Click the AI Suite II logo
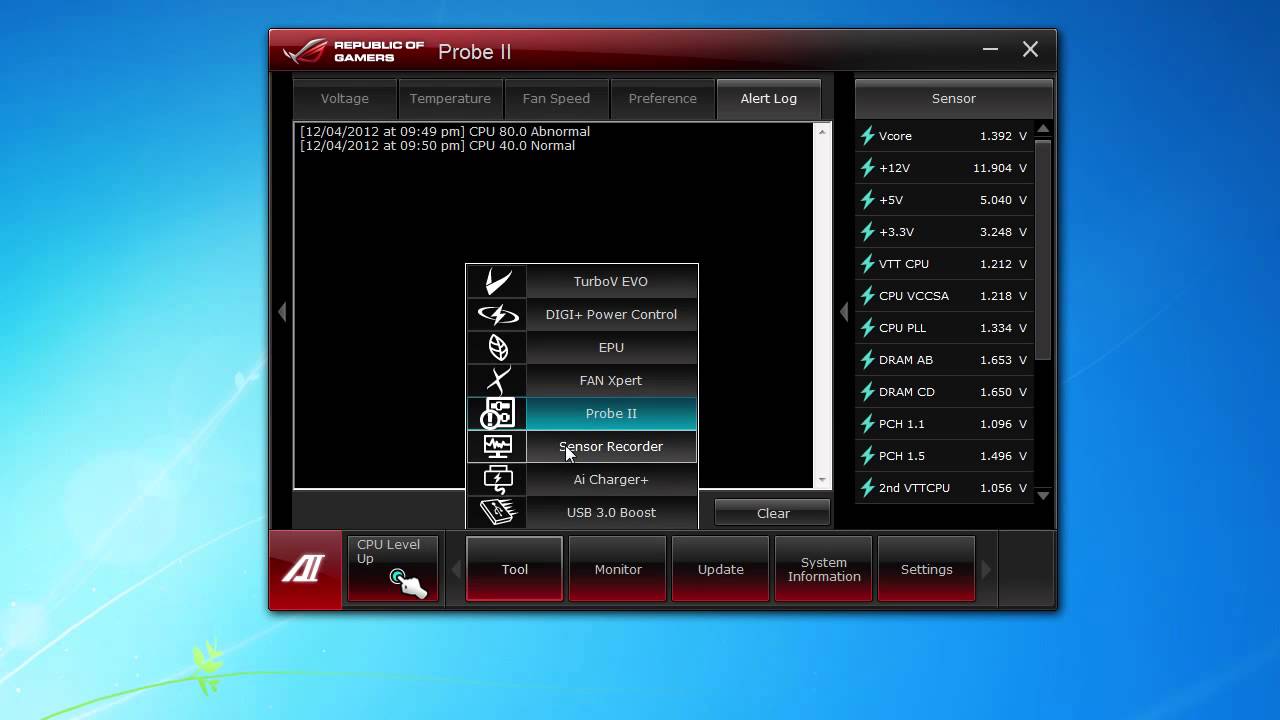This screenshot has height=720, width=1280. point(304,570)
